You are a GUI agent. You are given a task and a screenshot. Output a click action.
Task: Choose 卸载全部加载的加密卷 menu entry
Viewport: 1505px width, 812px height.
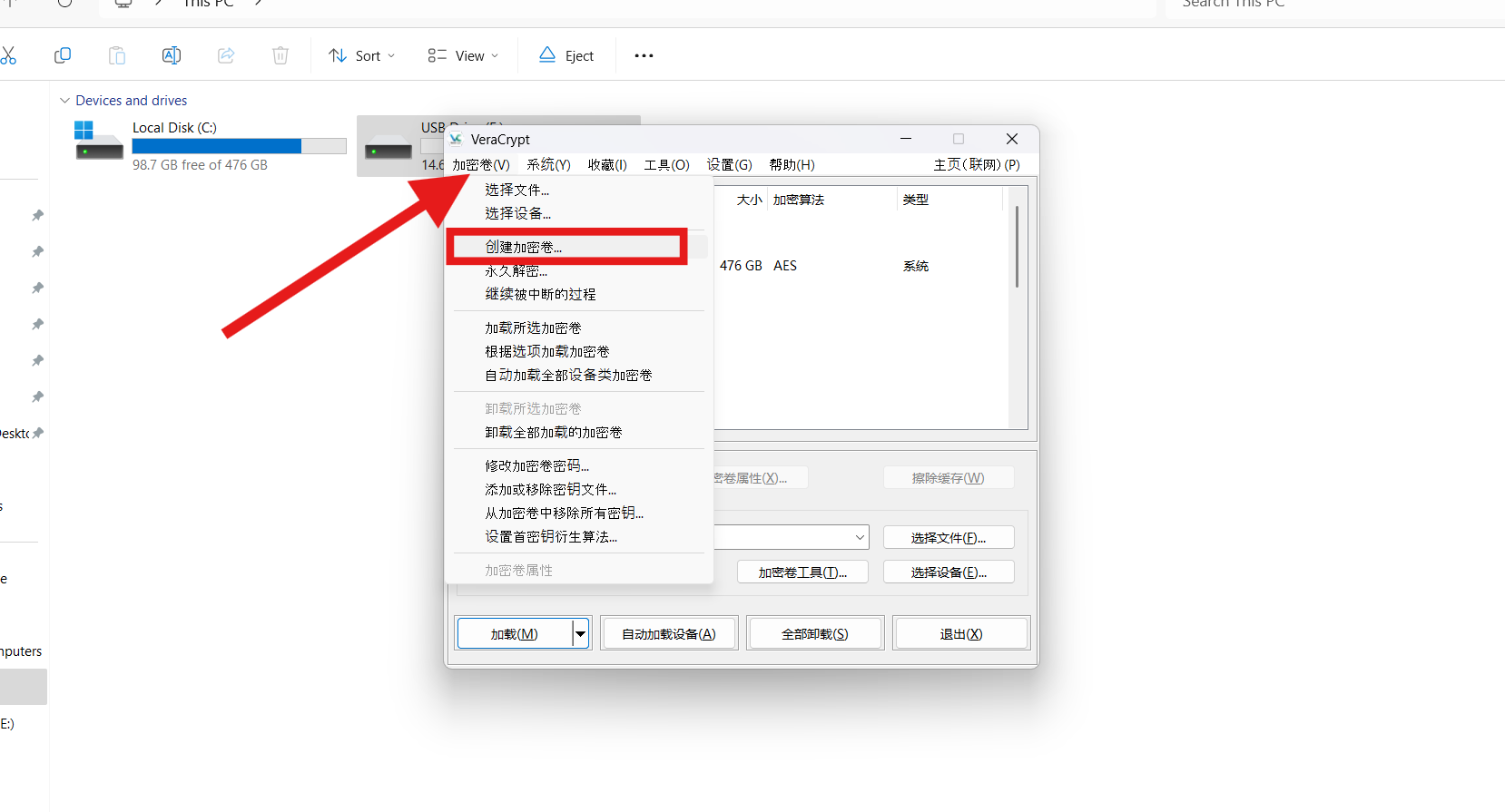tap(579, 432)
